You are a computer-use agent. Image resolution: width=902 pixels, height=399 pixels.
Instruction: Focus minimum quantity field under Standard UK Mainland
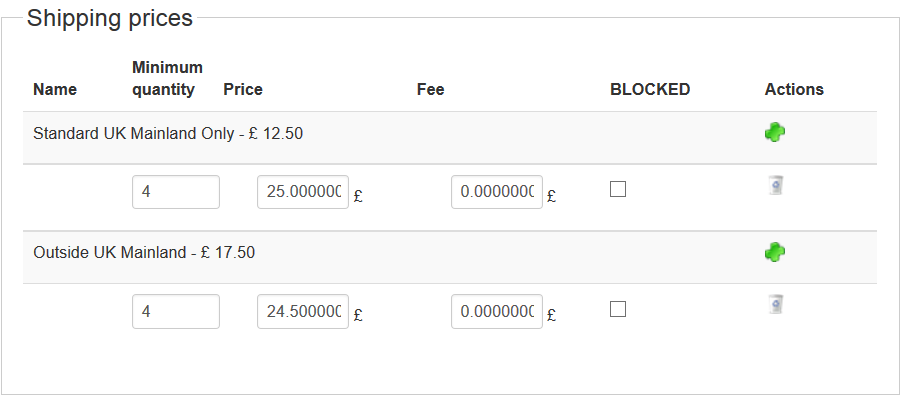(x=176, y=192)
